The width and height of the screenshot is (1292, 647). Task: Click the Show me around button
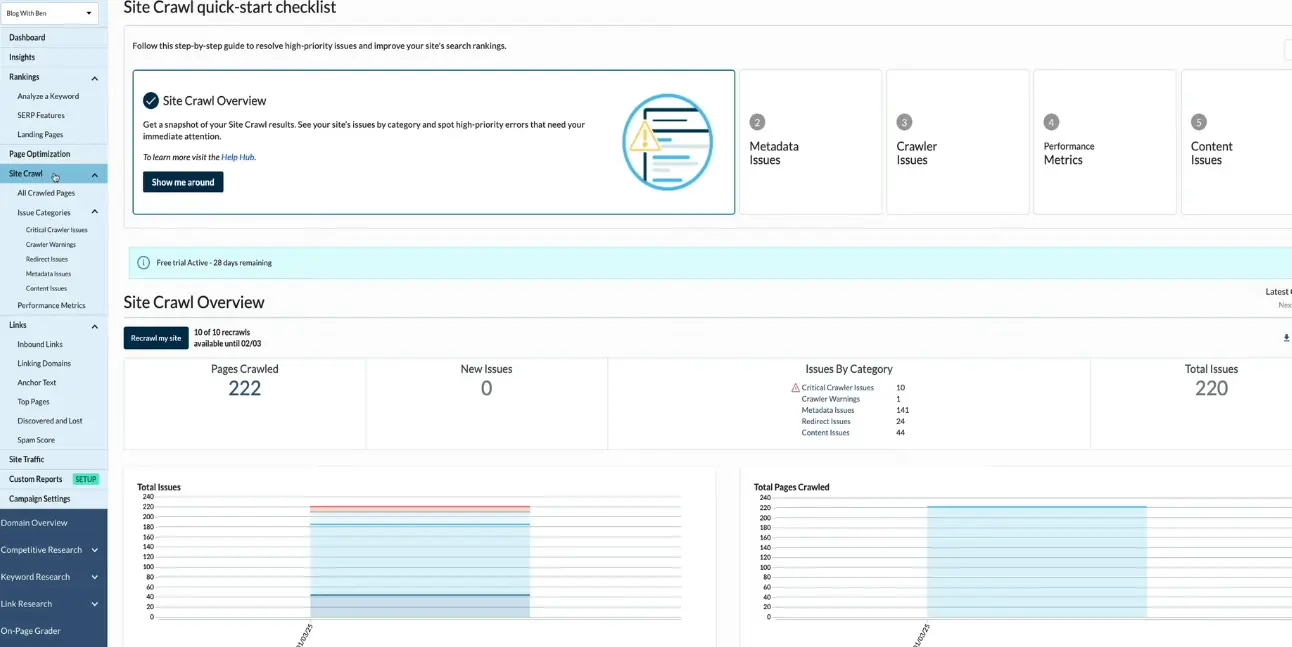(x=183, y=182)
